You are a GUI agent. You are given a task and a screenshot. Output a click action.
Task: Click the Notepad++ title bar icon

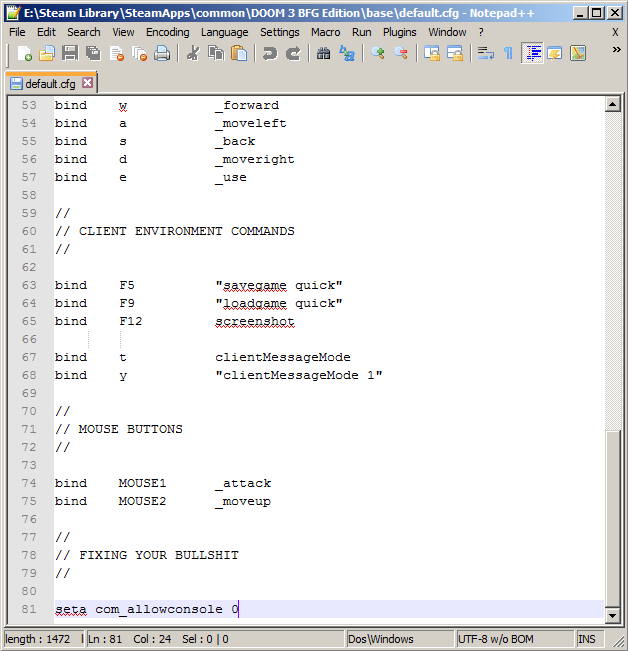[x=13, y=13]
